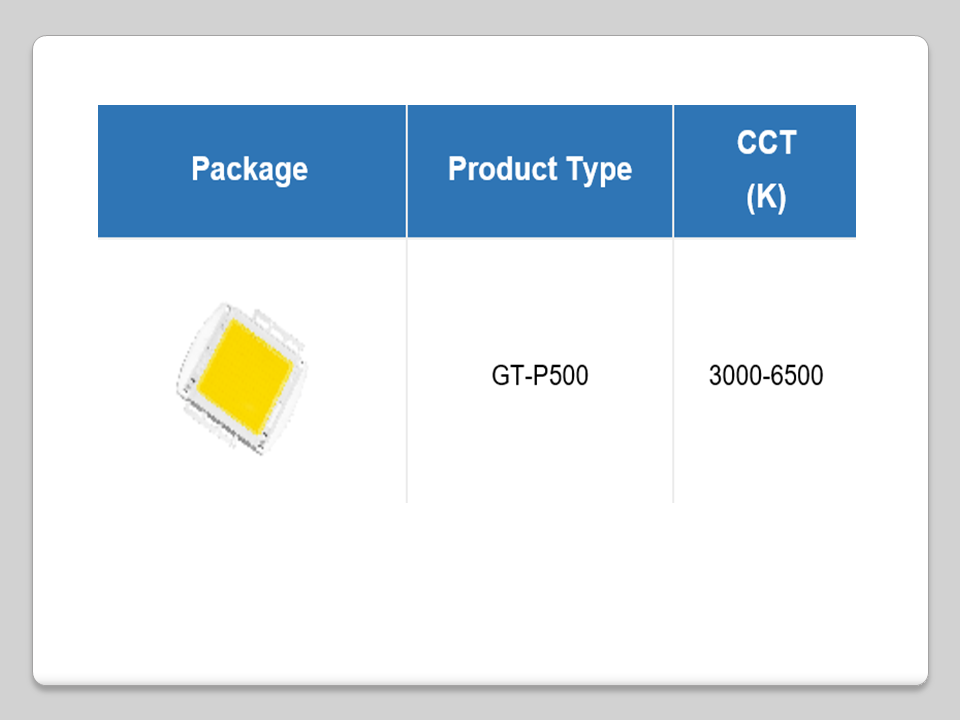Click the white margin right of the CCT column
The image size is (960, 720).
pos(892,370)
